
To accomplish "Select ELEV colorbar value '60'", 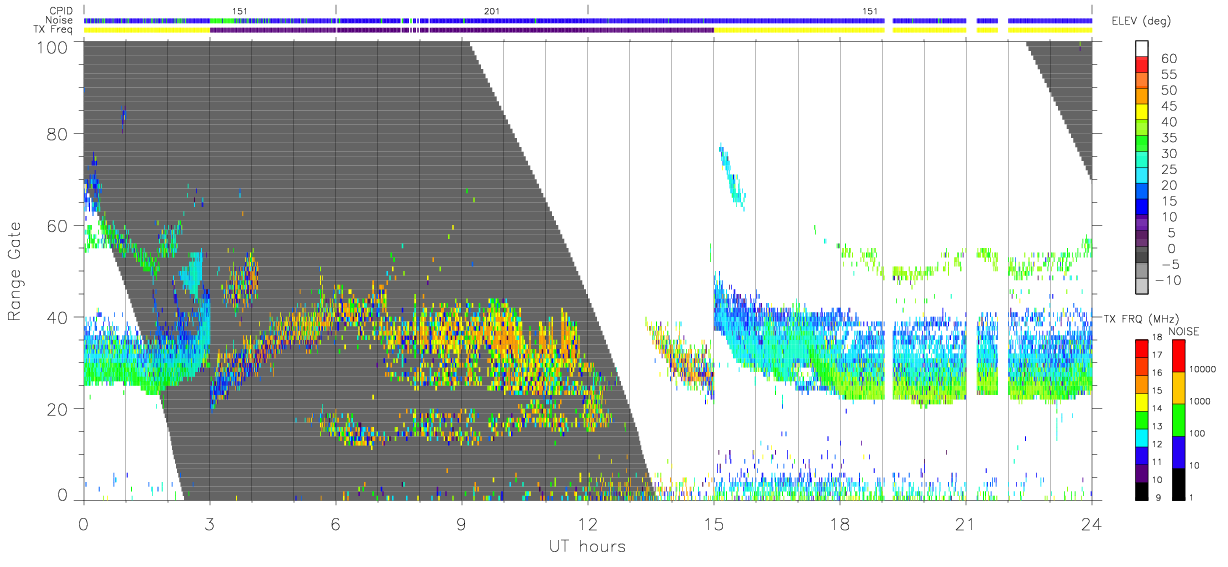I will pyautogui.click(x=1167, y=59).
